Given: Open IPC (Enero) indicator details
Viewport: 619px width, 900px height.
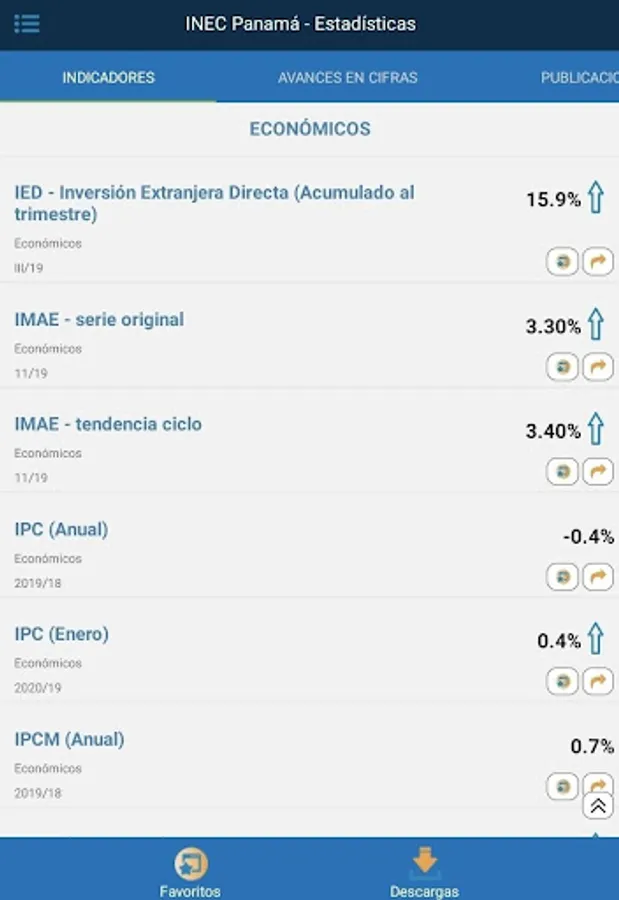Looking at the screenshot, I should click(61, 634).
